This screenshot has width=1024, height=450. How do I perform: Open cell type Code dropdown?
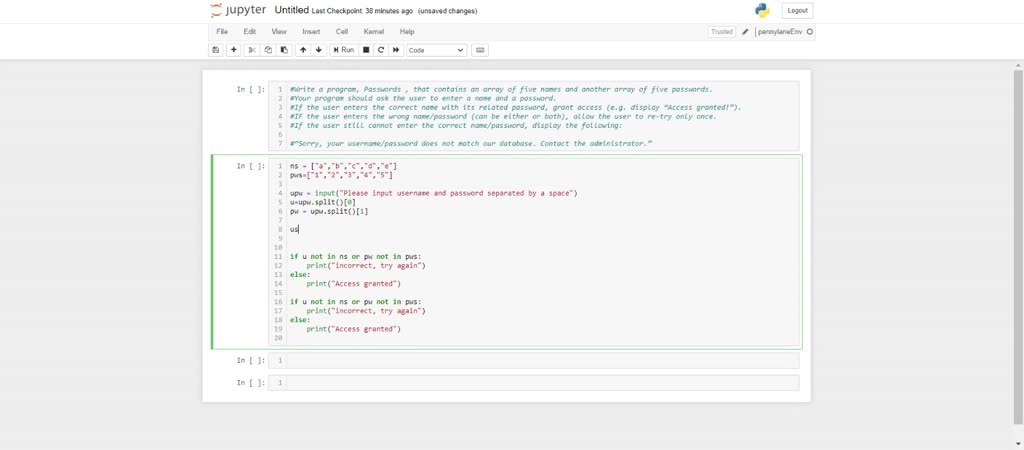click(436, 50)
